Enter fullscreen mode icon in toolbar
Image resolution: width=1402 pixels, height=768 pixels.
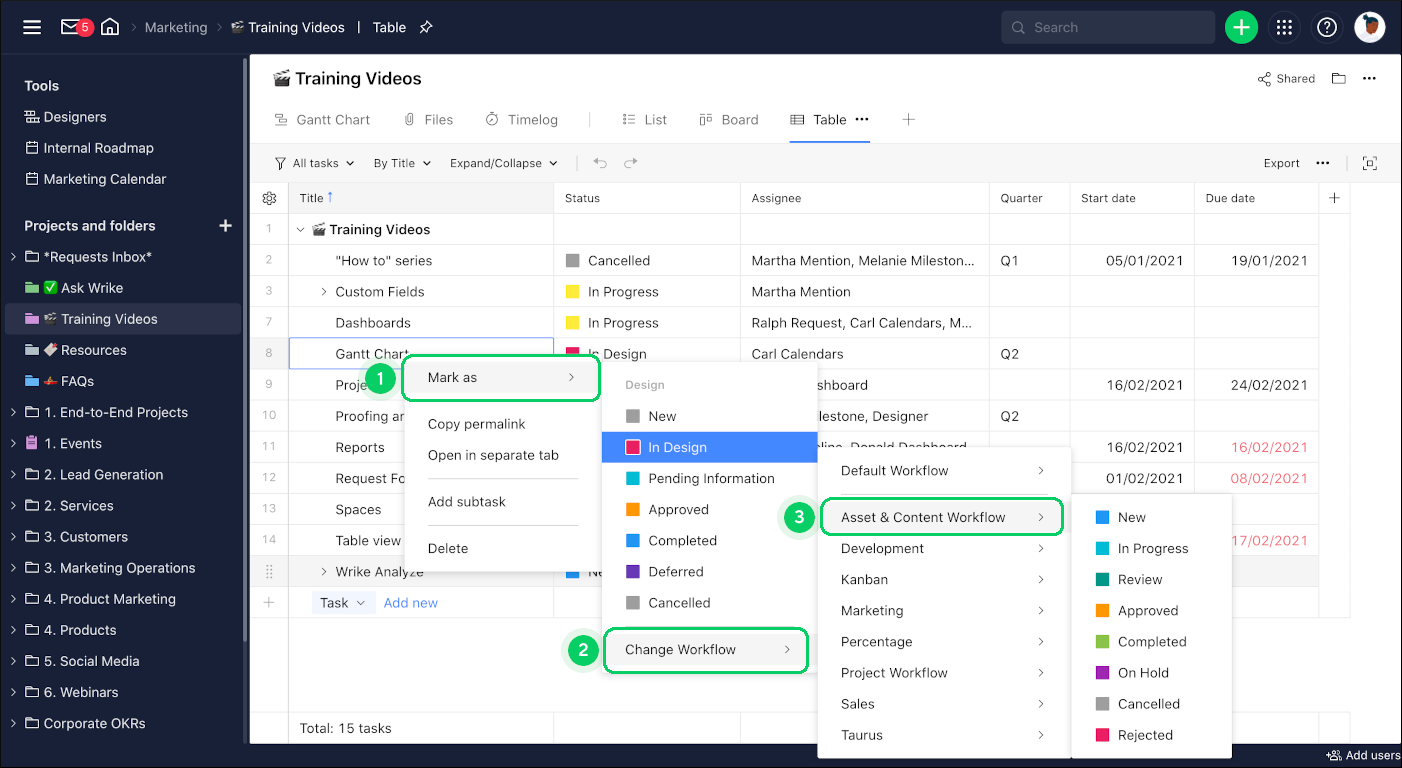point(1370,163)
